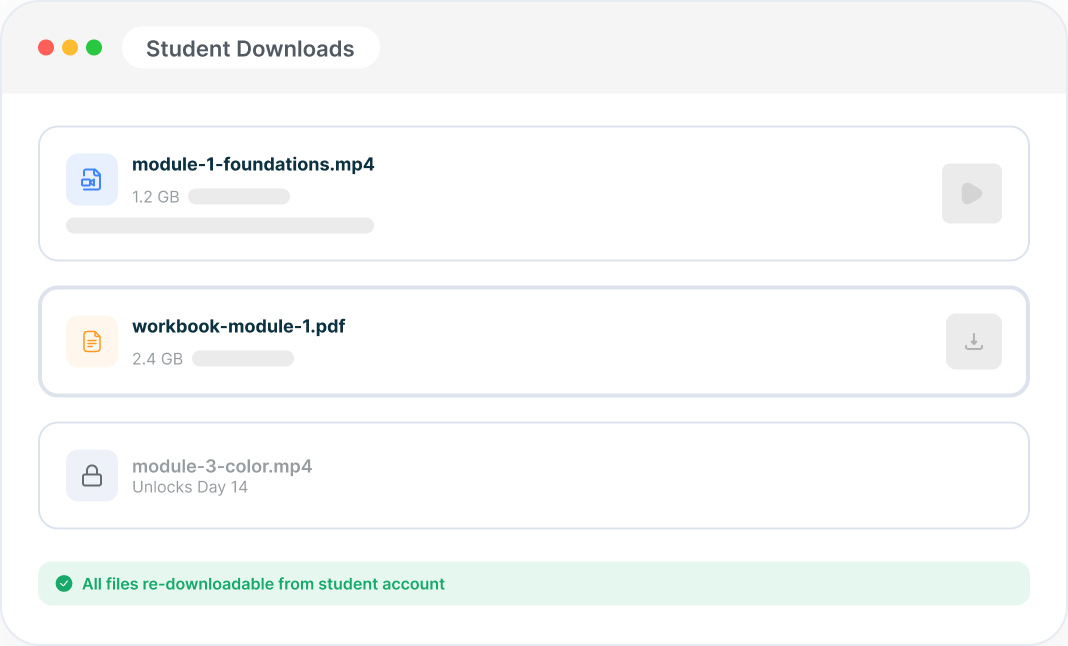Download workbook-module-1.pdf
The height and width of the screenshot is (646, 1068).
point(974,341)
